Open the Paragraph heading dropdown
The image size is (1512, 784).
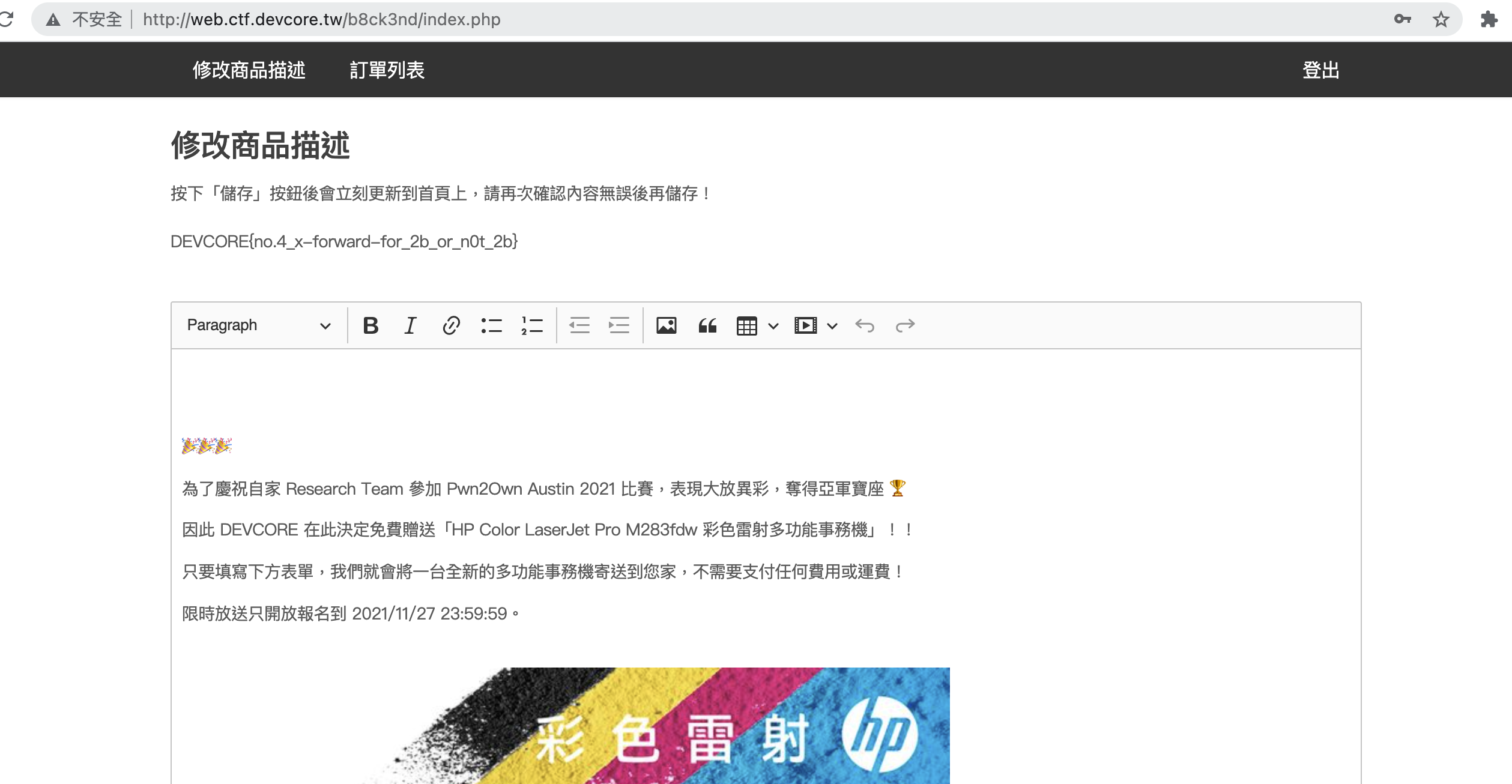(259, 325)
